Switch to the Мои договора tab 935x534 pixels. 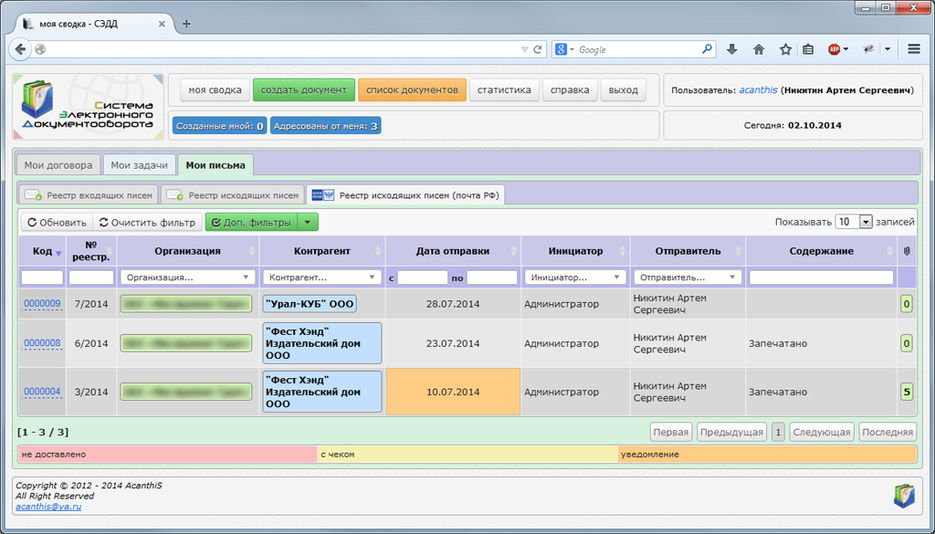[x=58, y=165]
